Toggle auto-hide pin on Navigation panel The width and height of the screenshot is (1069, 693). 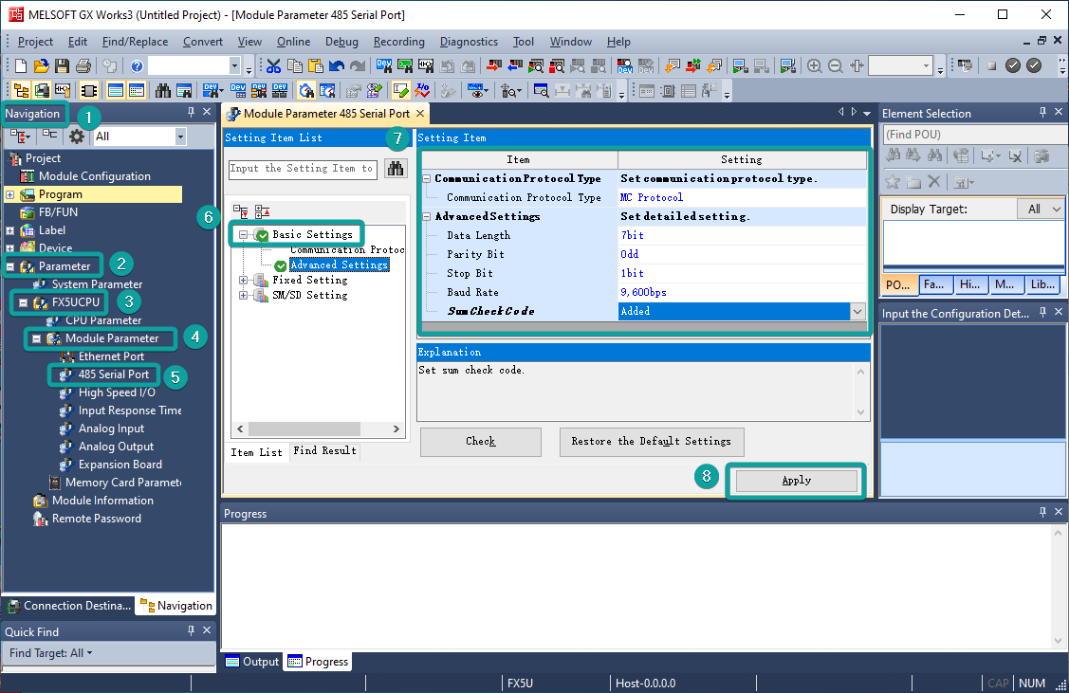191,113
